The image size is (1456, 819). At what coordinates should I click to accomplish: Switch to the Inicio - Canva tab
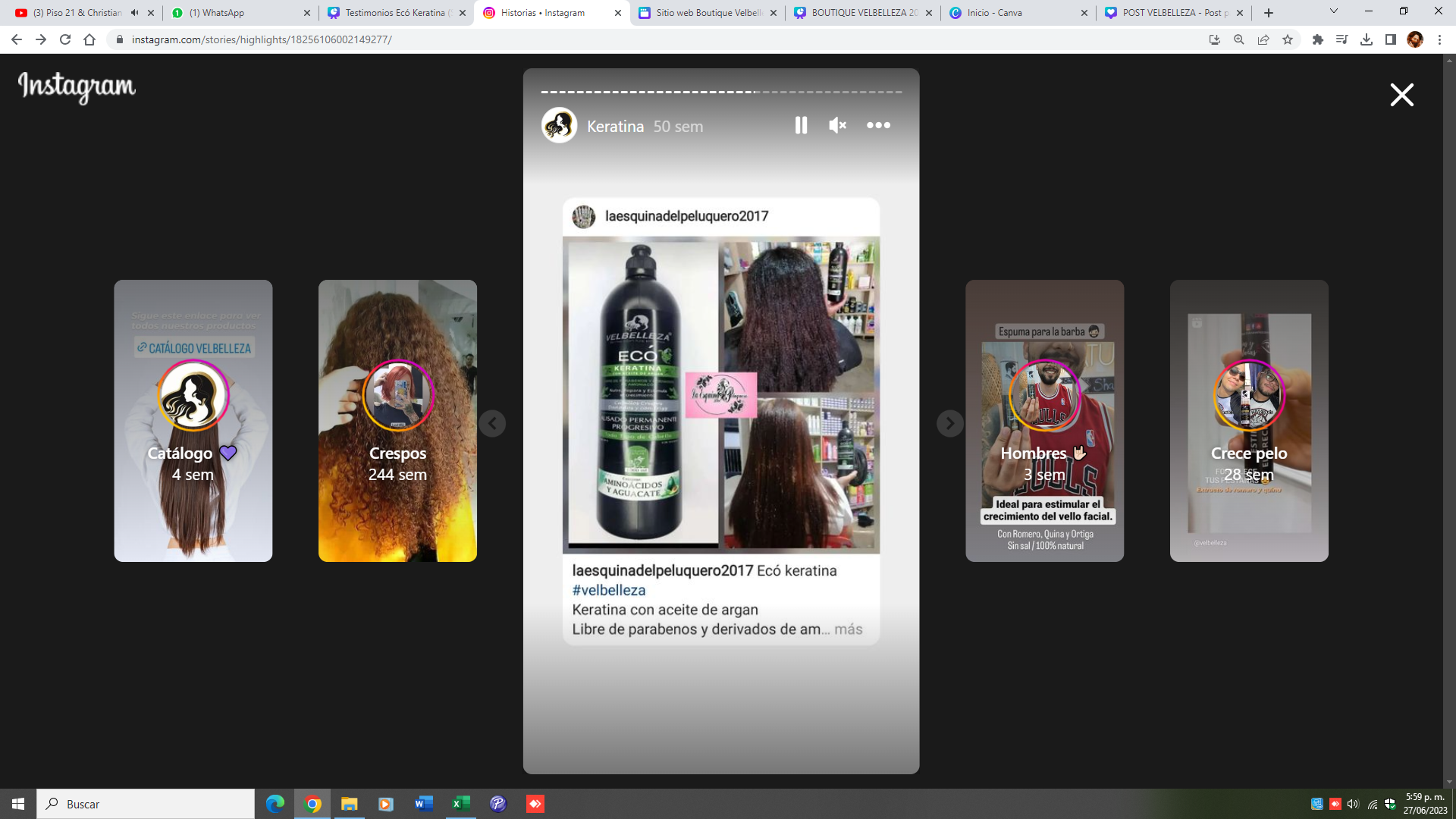coord(994,13)
